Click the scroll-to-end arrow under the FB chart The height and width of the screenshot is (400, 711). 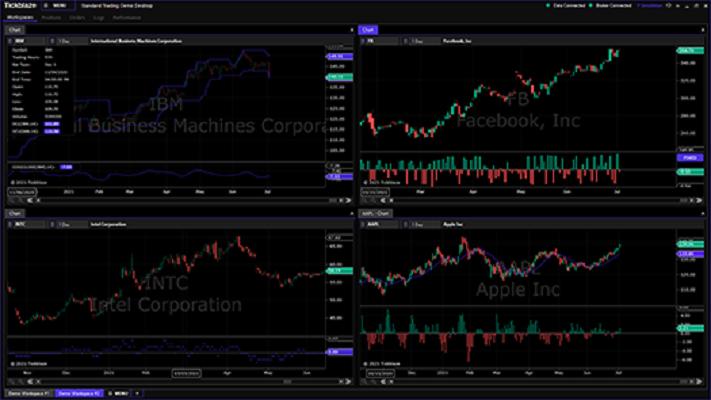coord(699,200)
